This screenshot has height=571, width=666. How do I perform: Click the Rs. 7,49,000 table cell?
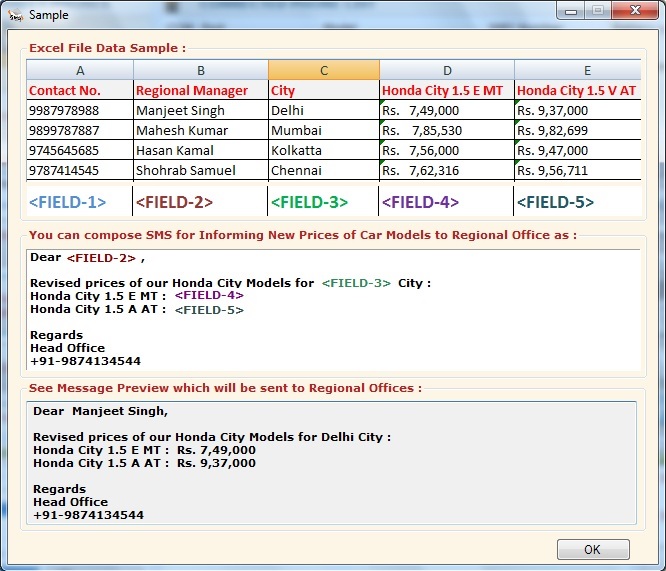[x=447, y=110]
